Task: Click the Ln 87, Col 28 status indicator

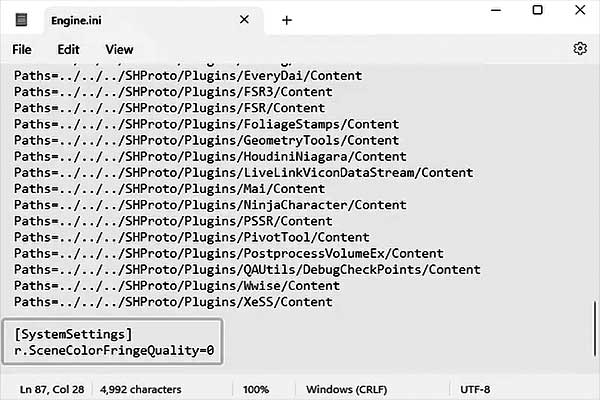Action: click(x=52, y=389)
